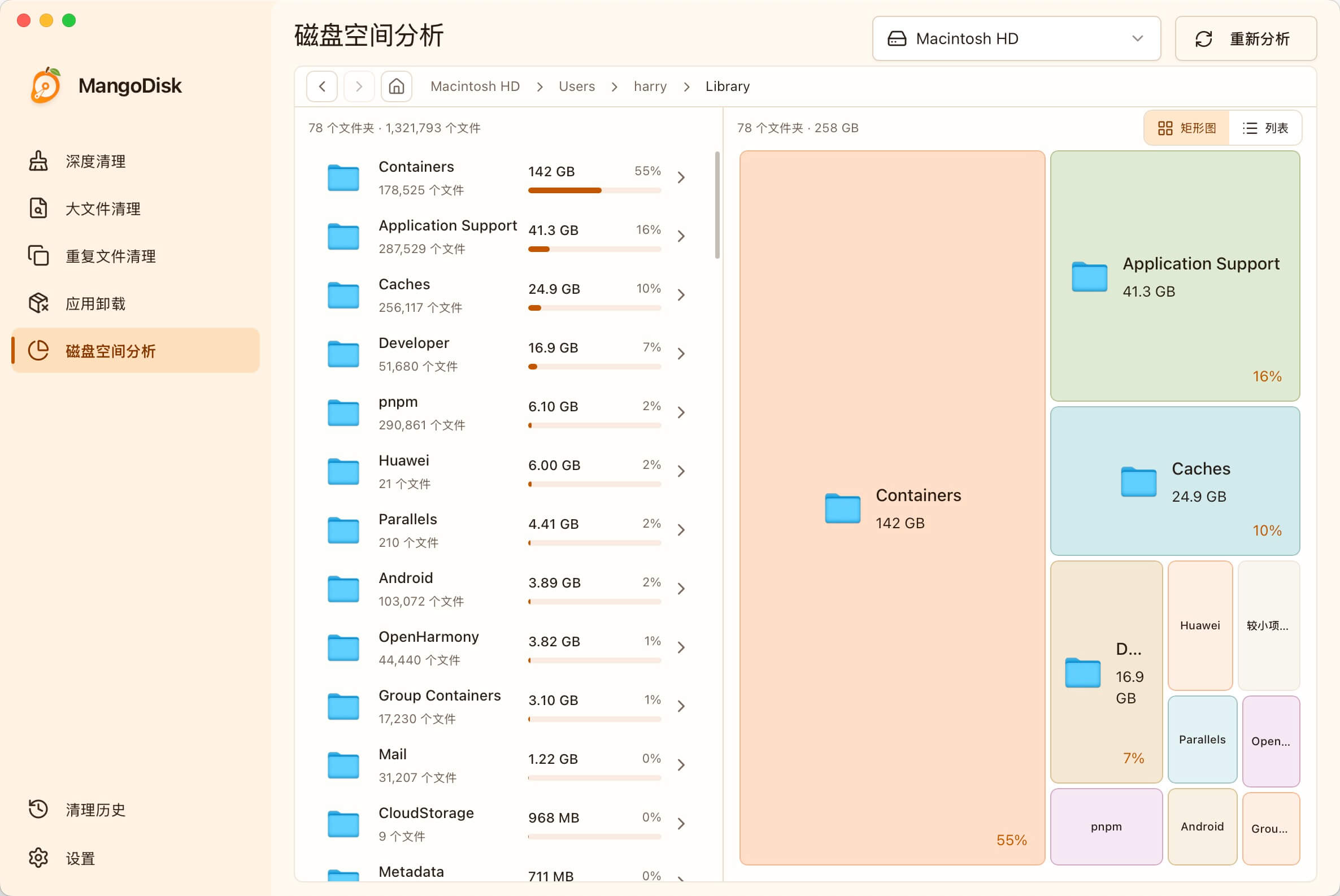
Task: Expand Caches row chevron
Action: tap(681, 295)
